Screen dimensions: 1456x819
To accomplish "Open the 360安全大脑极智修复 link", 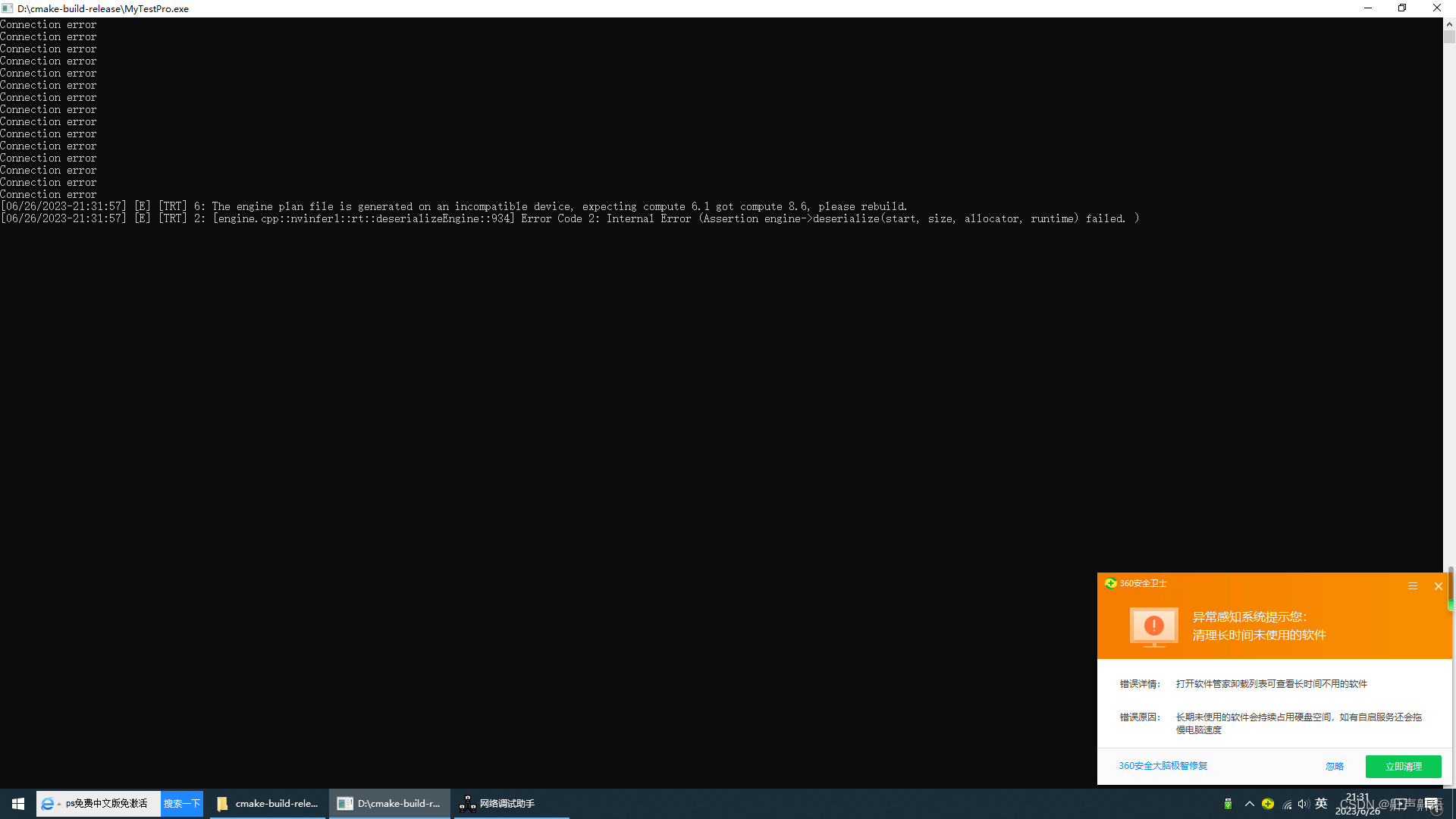I will pyautogui.click(x=1163, y=766).
